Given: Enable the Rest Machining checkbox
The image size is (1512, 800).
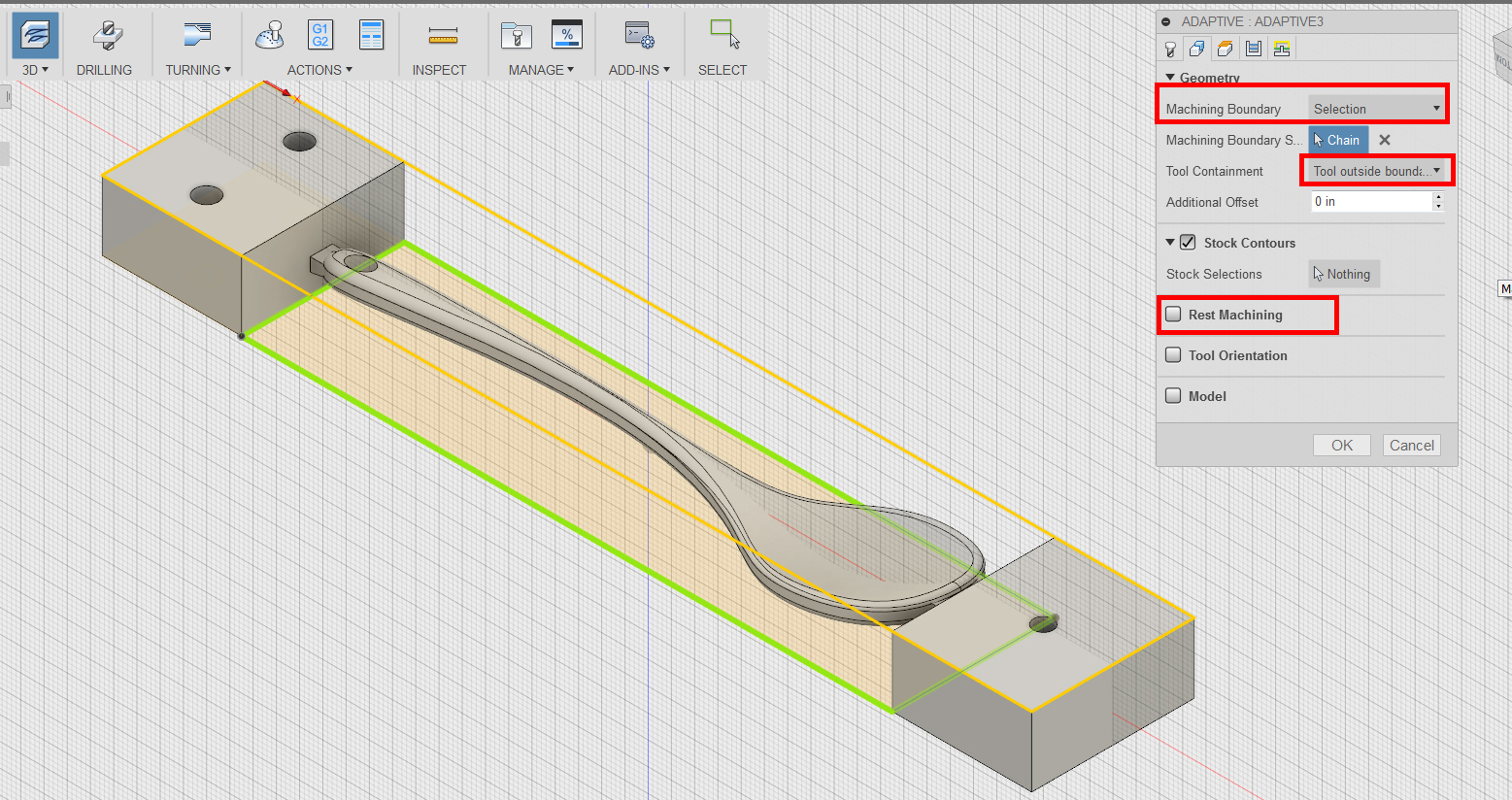Looking at the screenshot, I should coord(1173,315).
